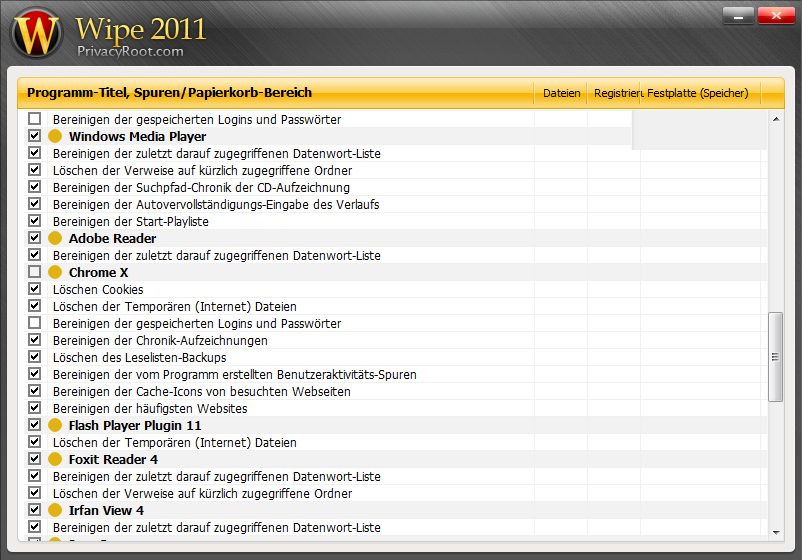Click the text Löschen des Leselisten-Backups
Image resolution: width=802 pixels, height=560 pixels.
click(x=139, y=357)
